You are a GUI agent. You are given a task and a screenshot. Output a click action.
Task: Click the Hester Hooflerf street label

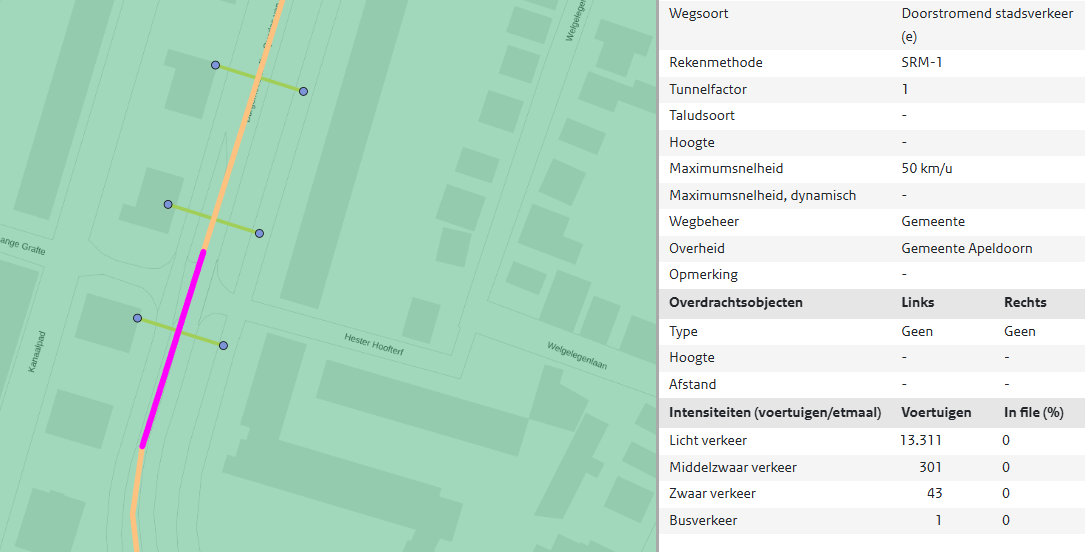tap(374, 344)
